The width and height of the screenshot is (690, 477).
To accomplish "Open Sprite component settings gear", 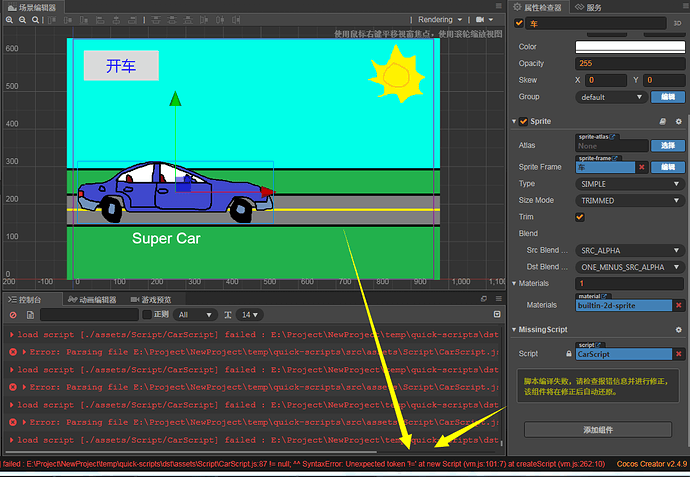I will click(677, 121).
